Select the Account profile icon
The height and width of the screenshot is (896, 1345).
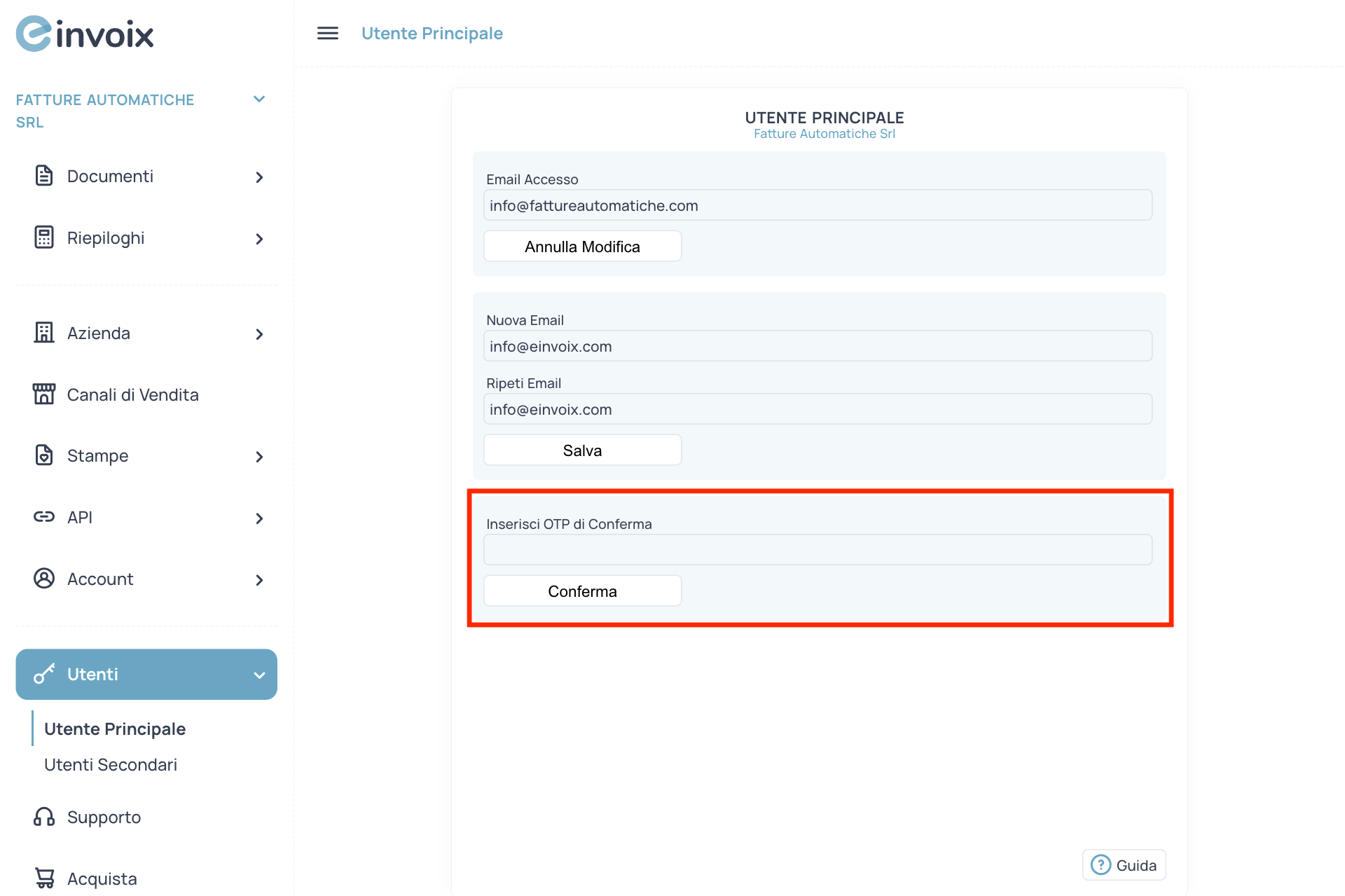pos(43,579)
